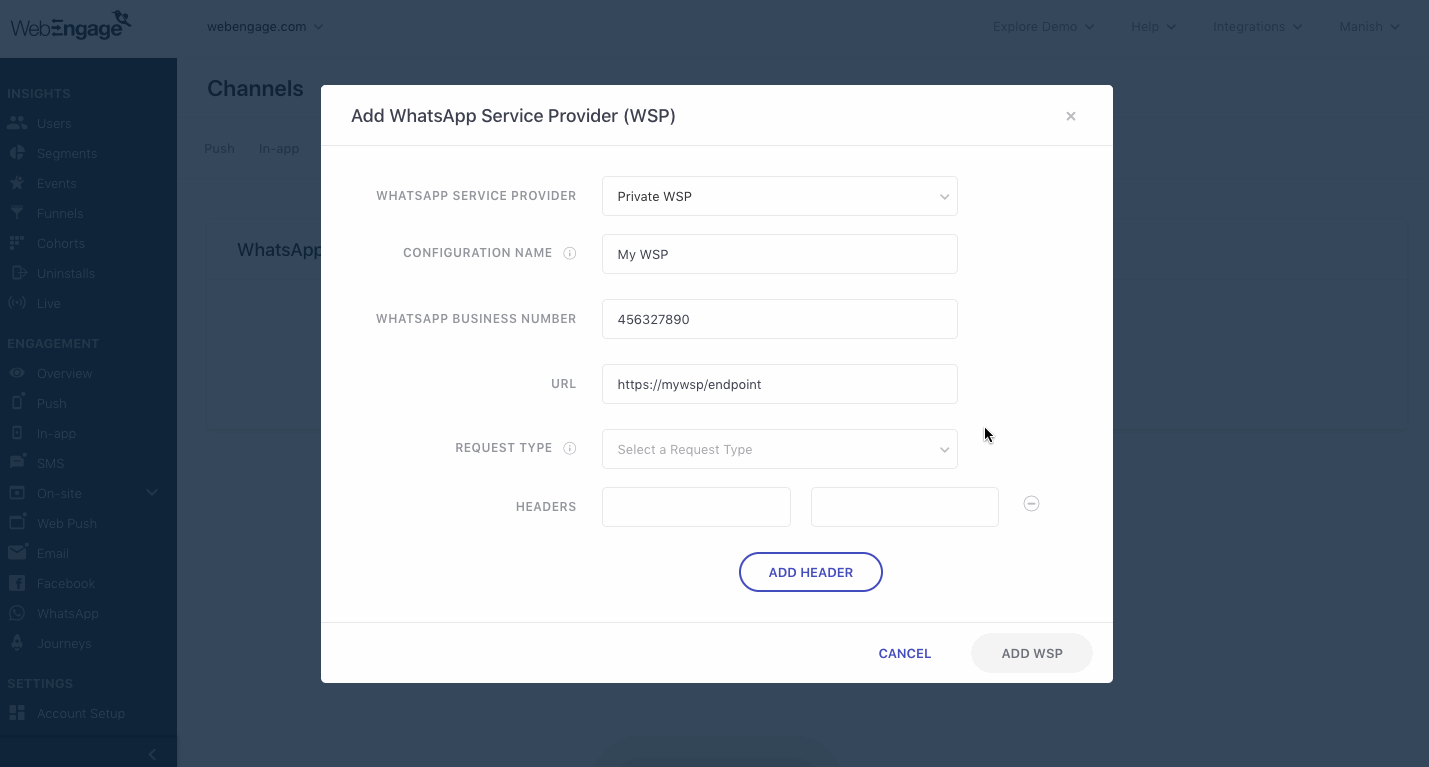Click the Journeys sidebar icon

pyautogui.click(x=17, y=643)
